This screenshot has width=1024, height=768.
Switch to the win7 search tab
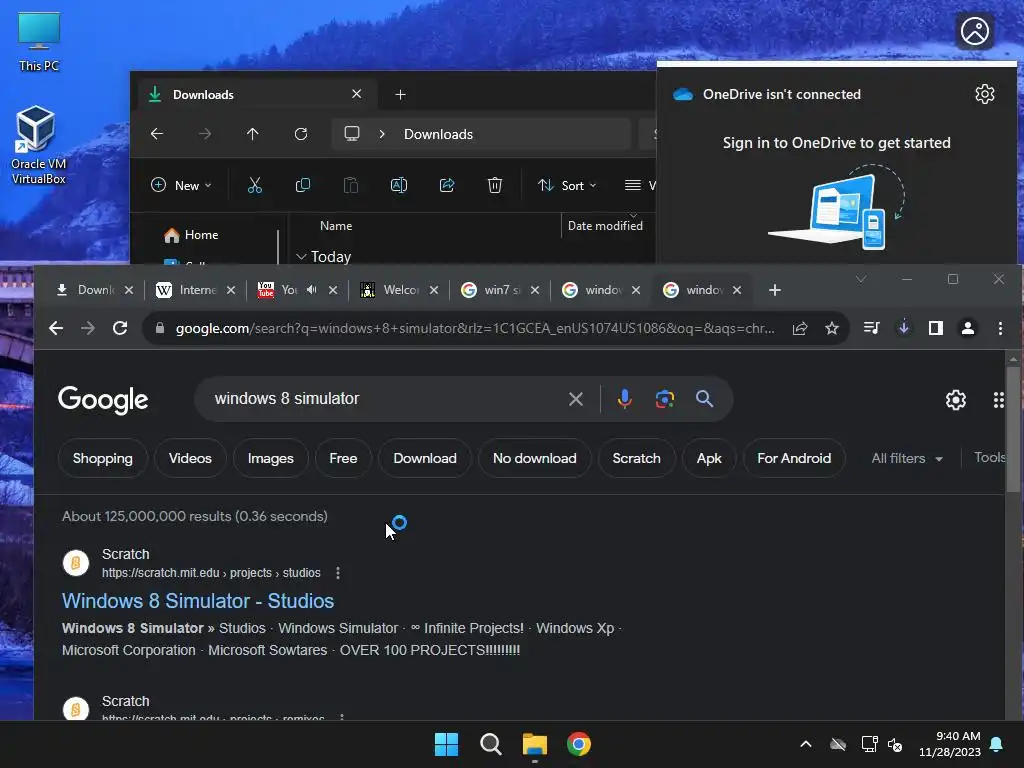(492, 290)
